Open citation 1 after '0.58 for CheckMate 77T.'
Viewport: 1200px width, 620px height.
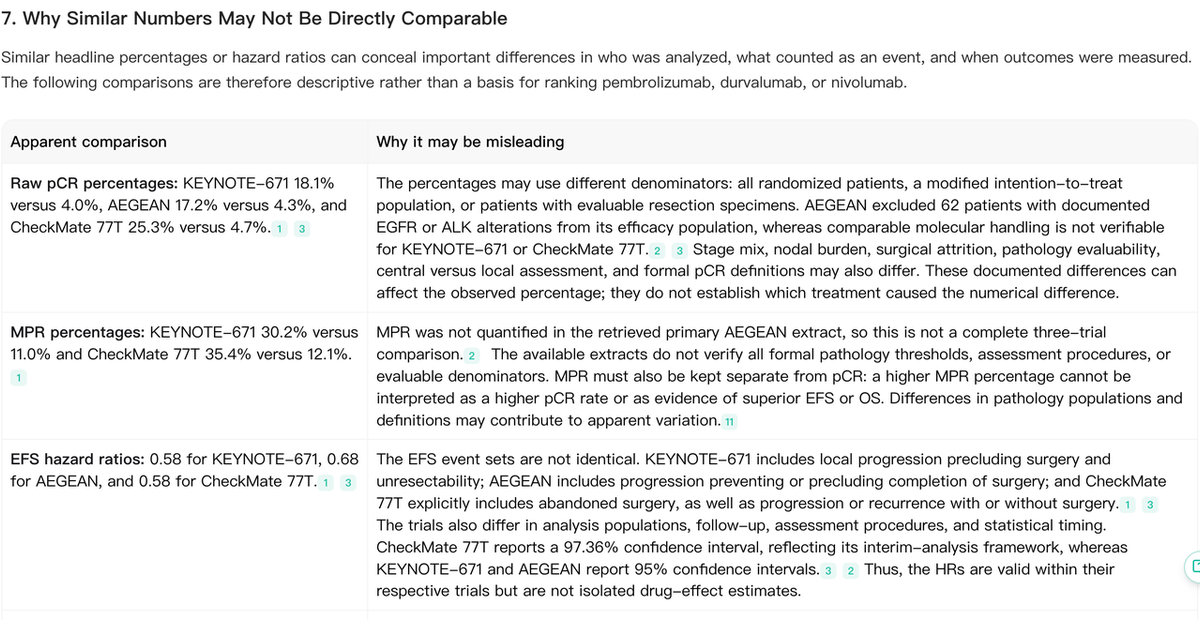tap(325, 483)
